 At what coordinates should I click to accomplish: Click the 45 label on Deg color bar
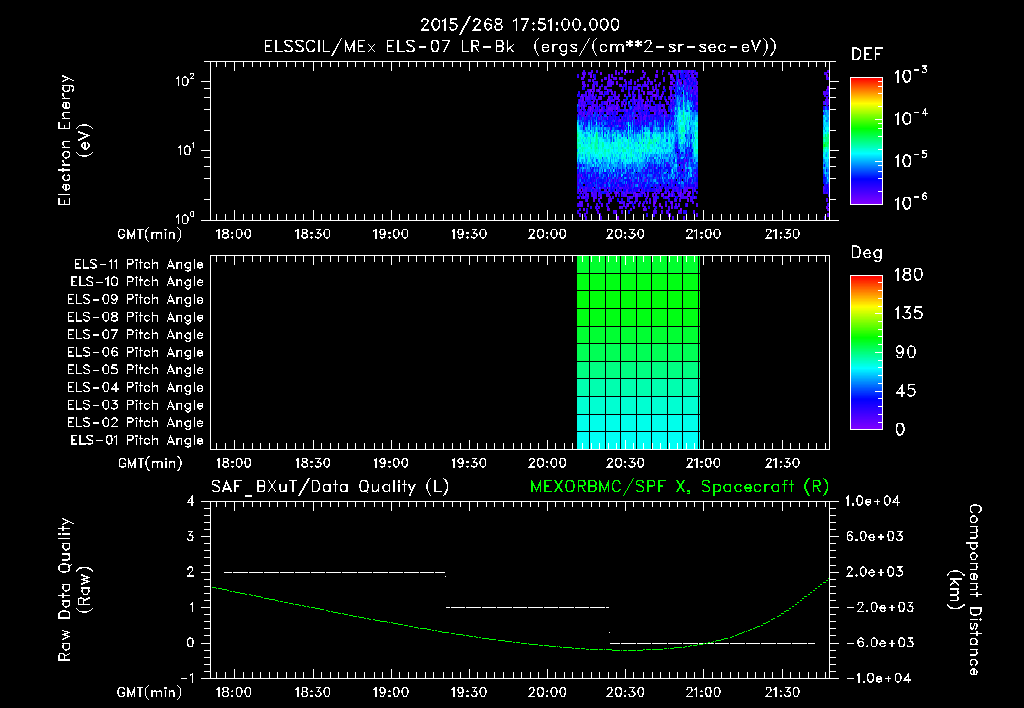coord(906,391)
